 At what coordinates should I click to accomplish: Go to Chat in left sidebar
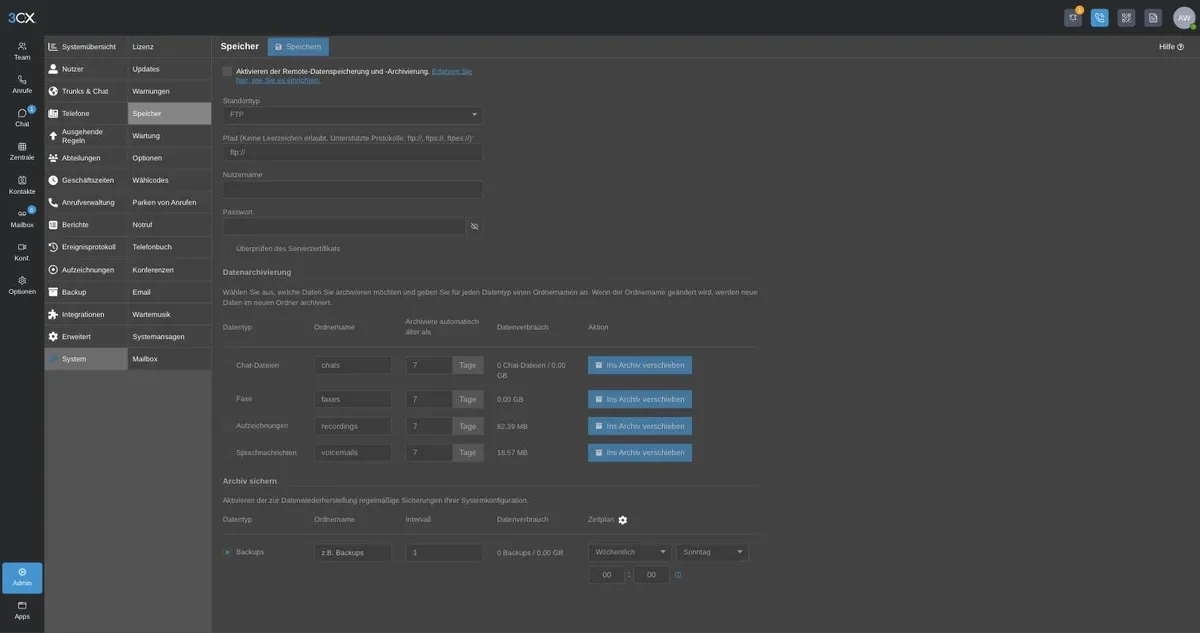click(22, 117)
